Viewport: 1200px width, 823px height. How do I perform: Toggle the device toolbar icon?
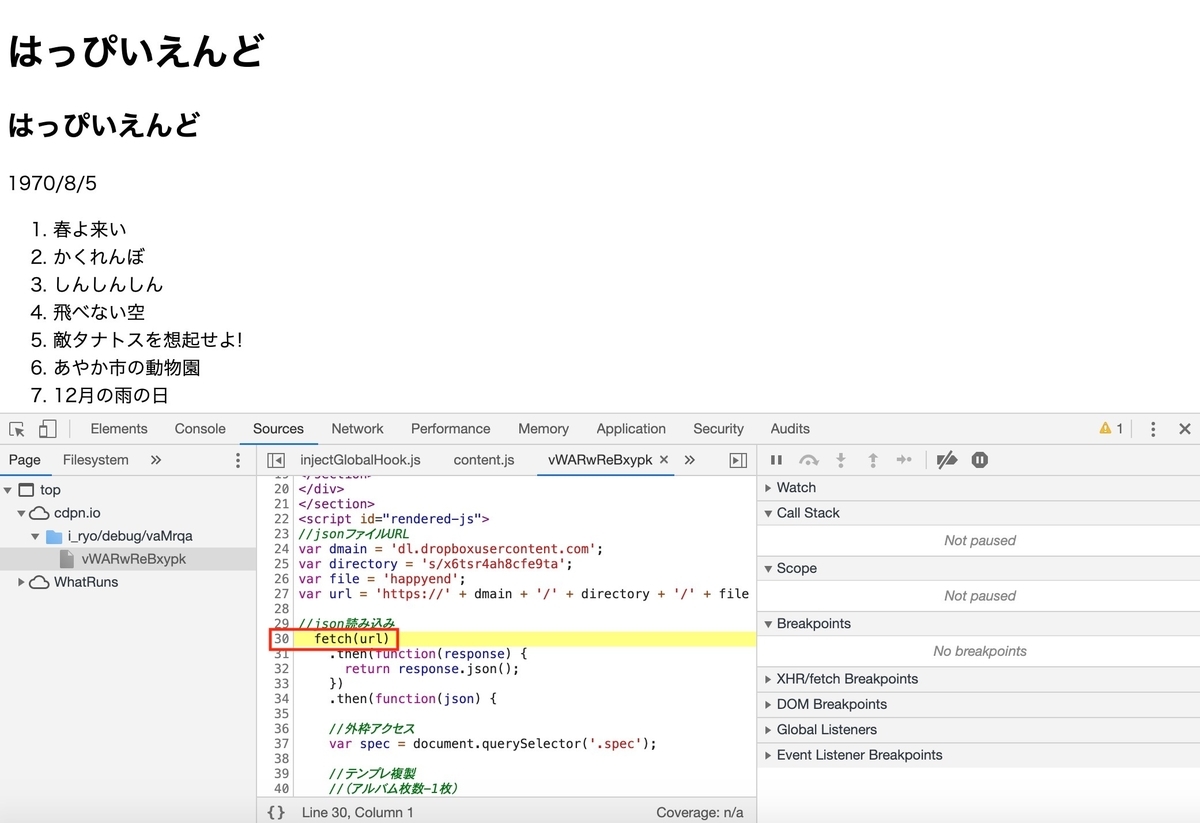(x=47, y=429)
